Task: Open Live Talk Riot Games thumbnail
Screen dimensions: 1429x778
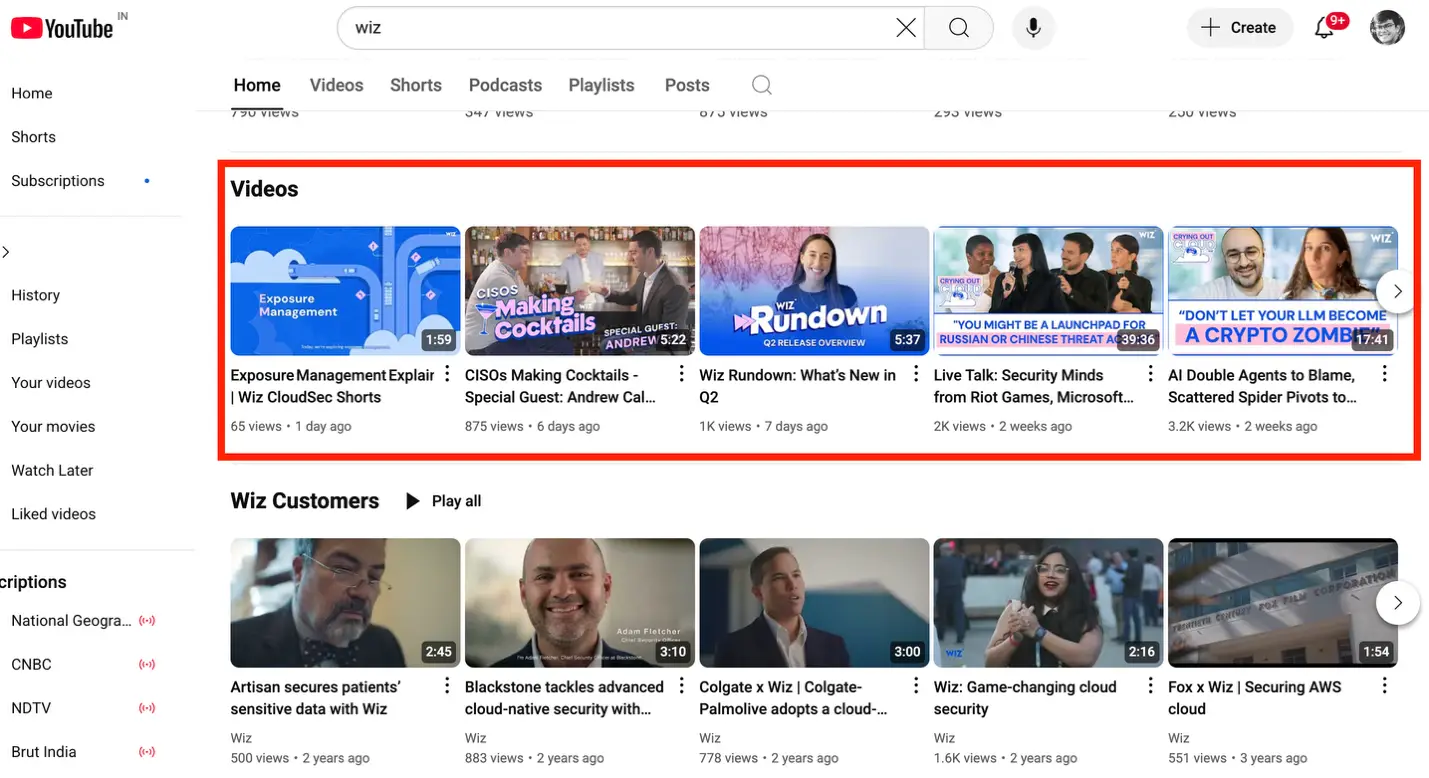Action: pyautogui.click(x=1048, y=291)
